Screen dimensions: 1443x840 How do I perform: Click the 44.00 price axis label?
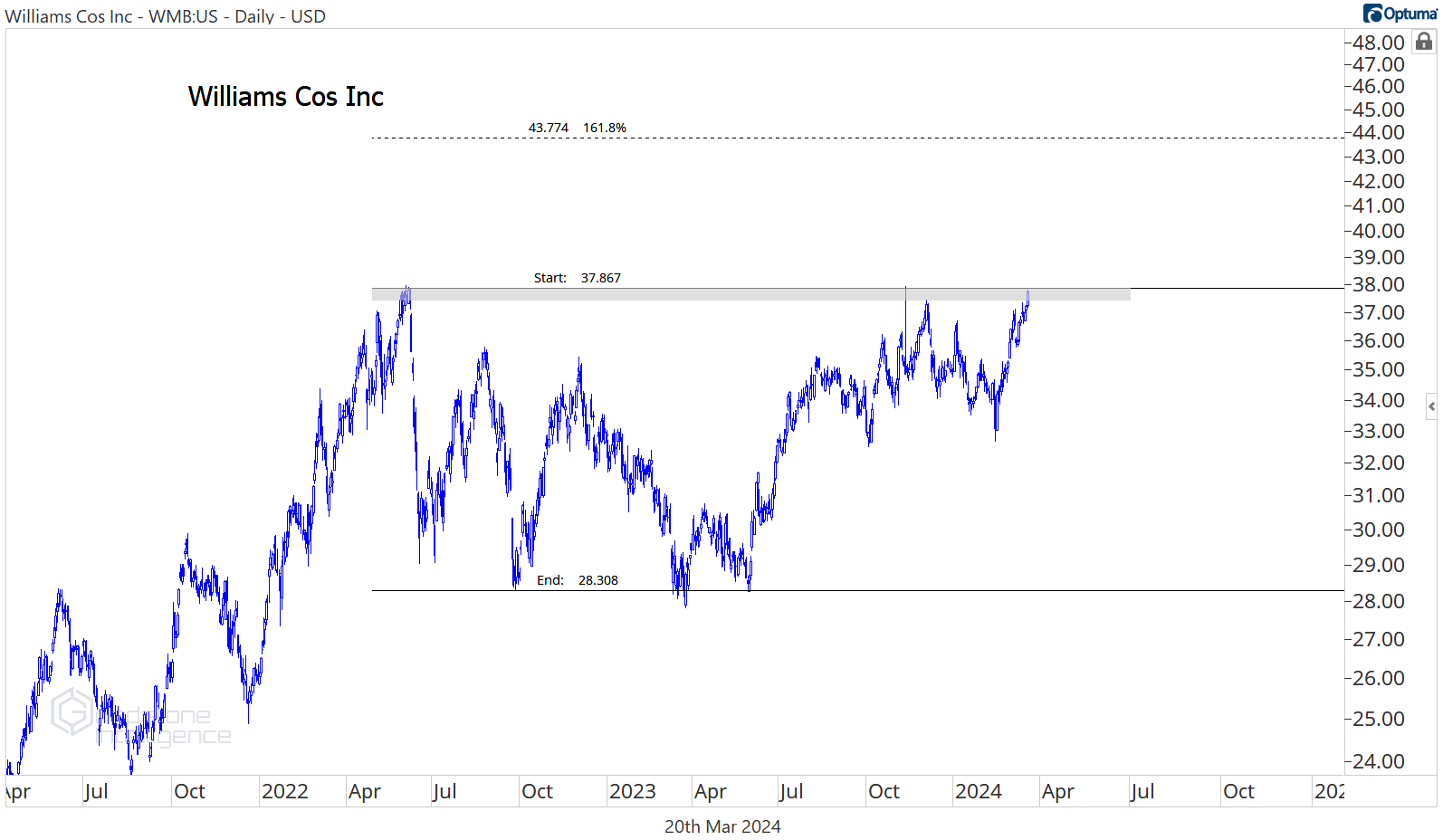[1379, 132]
